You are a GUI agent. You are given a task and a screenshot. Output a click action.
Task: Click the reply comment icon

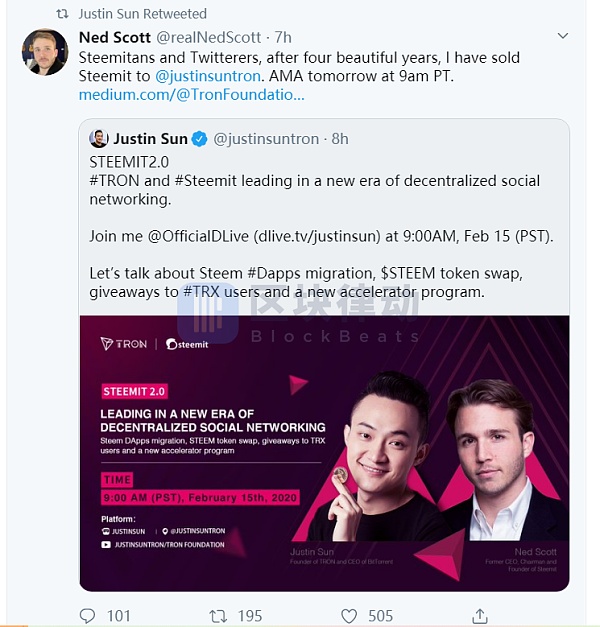(88, 615)
